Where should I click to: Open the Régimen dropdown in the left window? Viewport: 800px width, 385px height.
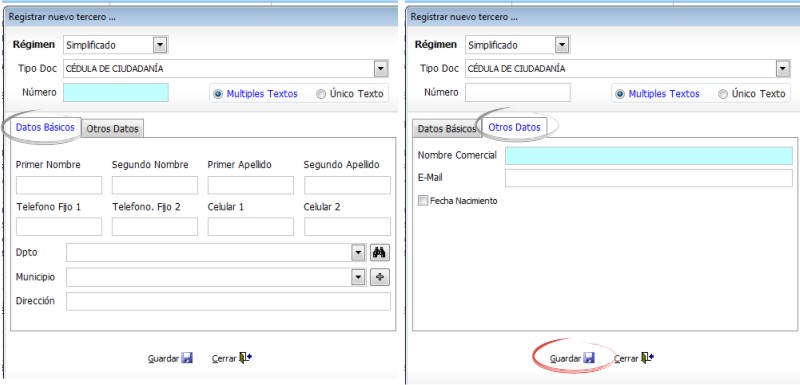160,45
